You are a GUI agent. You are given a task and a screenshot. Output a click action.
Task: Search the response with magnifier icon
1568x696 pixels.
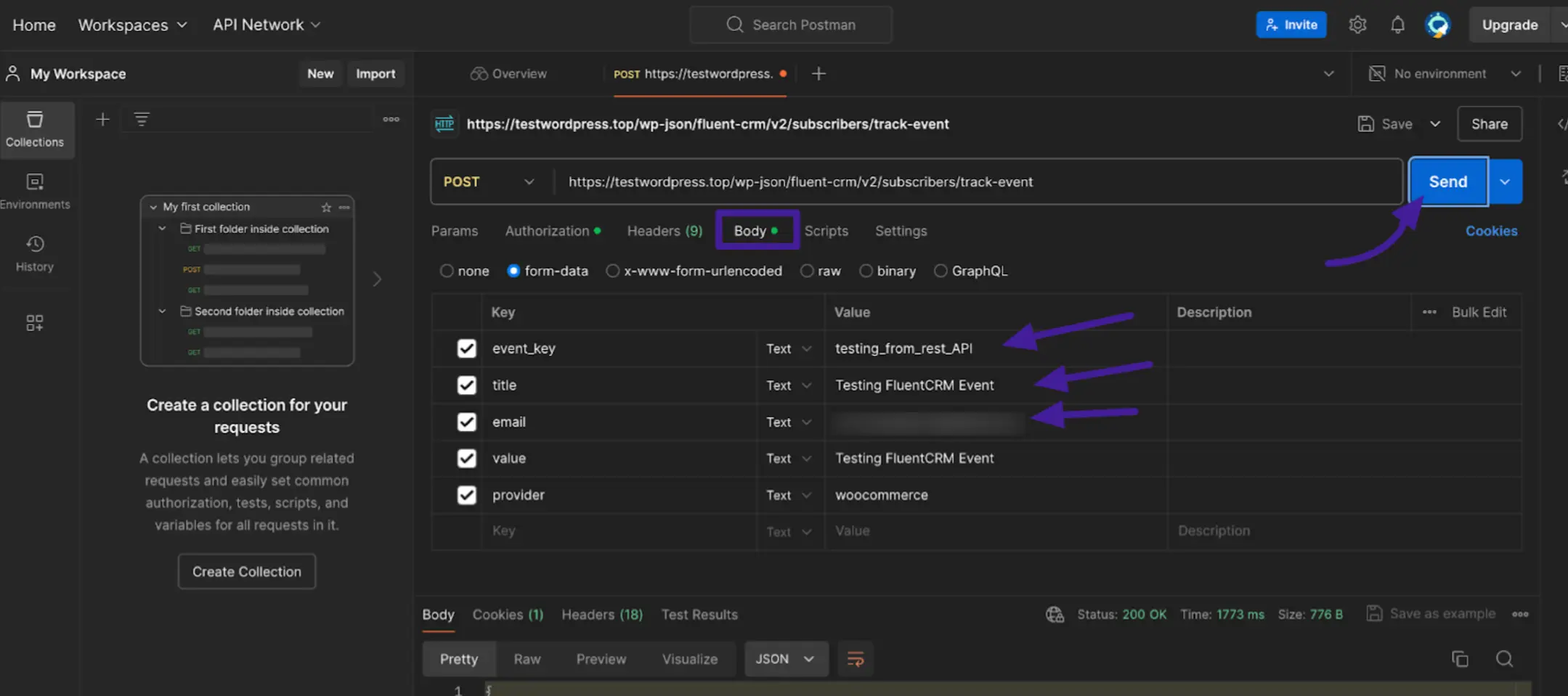tap(1504, 659)
